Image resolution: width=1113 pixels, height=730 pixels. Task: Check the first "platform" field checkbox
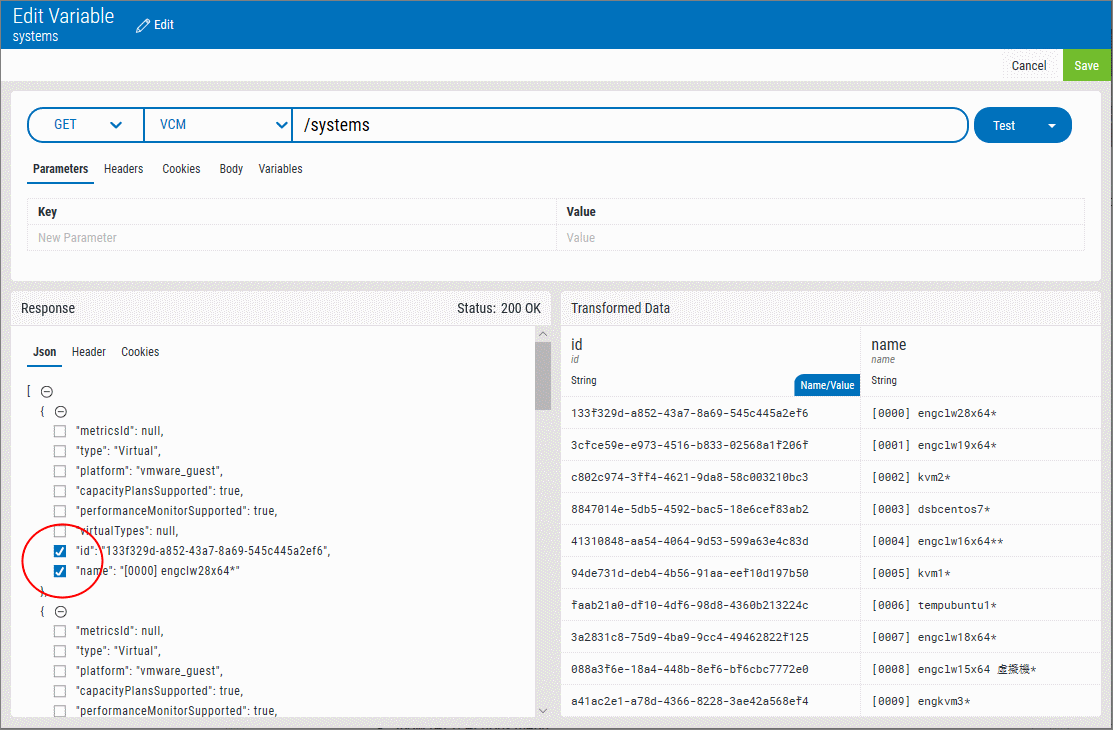pos(60,471)
